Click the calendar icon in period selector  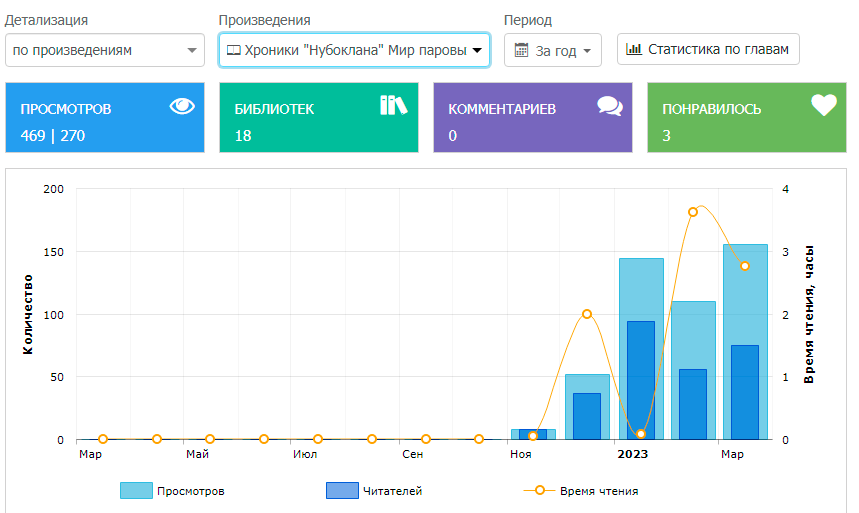pos(521,50)
